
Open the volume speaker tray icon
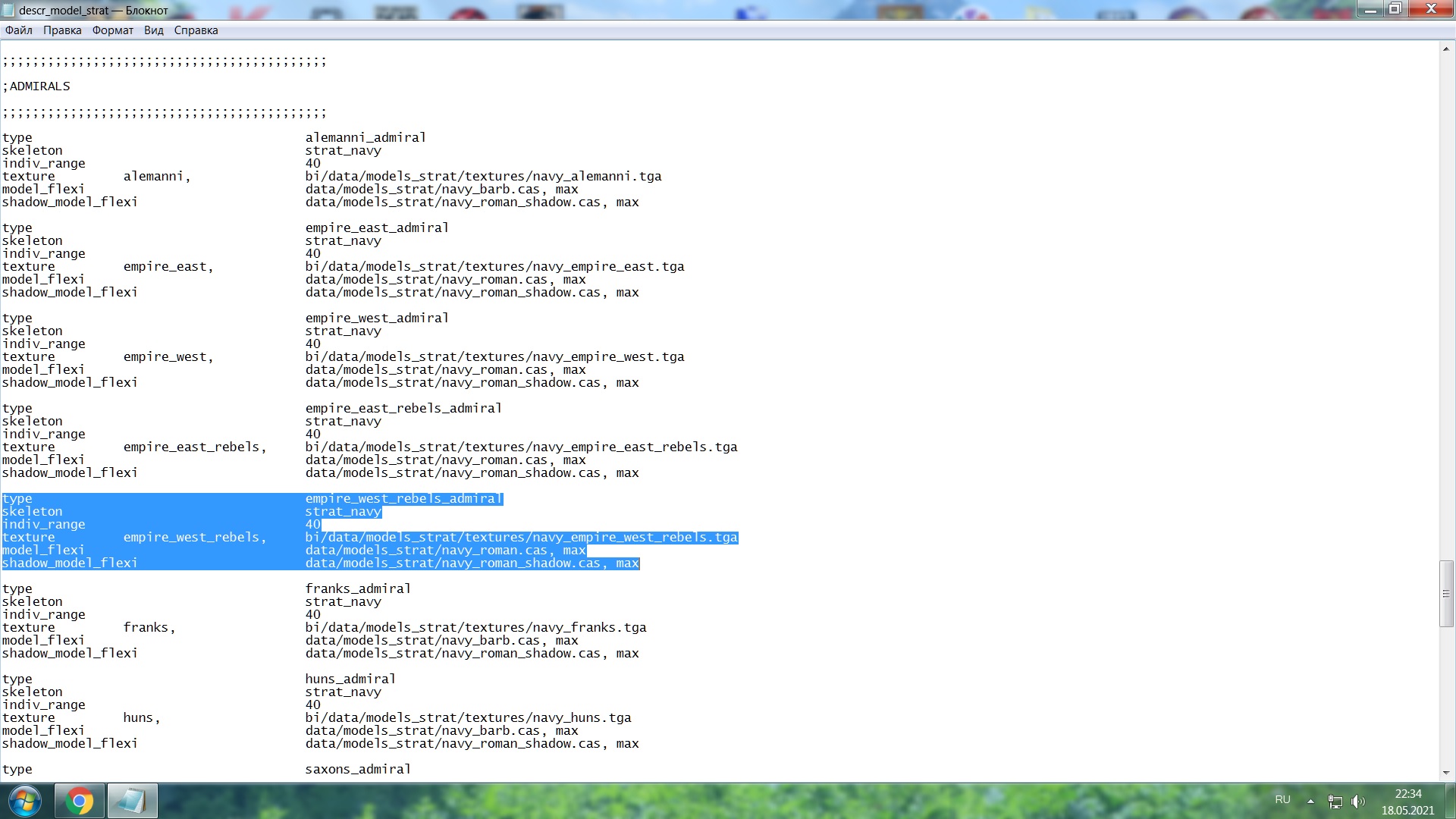1357,801
